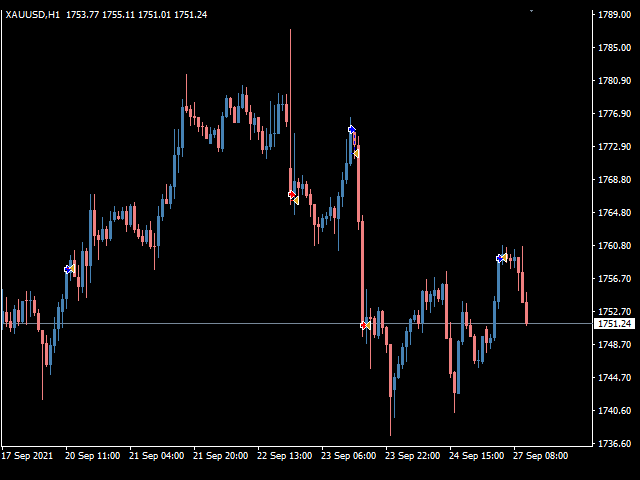Click the blue signal arrow near 27 Sep
This screenshot has width=640, height=480.
coord(499,258)
